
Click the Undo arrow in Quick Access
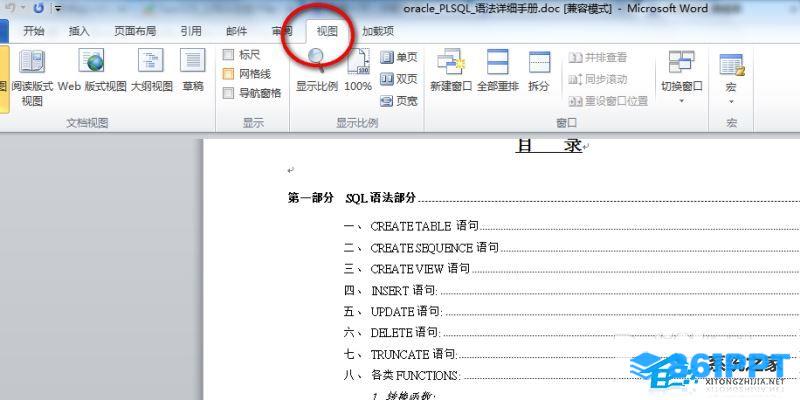click(x=11, y=8)
